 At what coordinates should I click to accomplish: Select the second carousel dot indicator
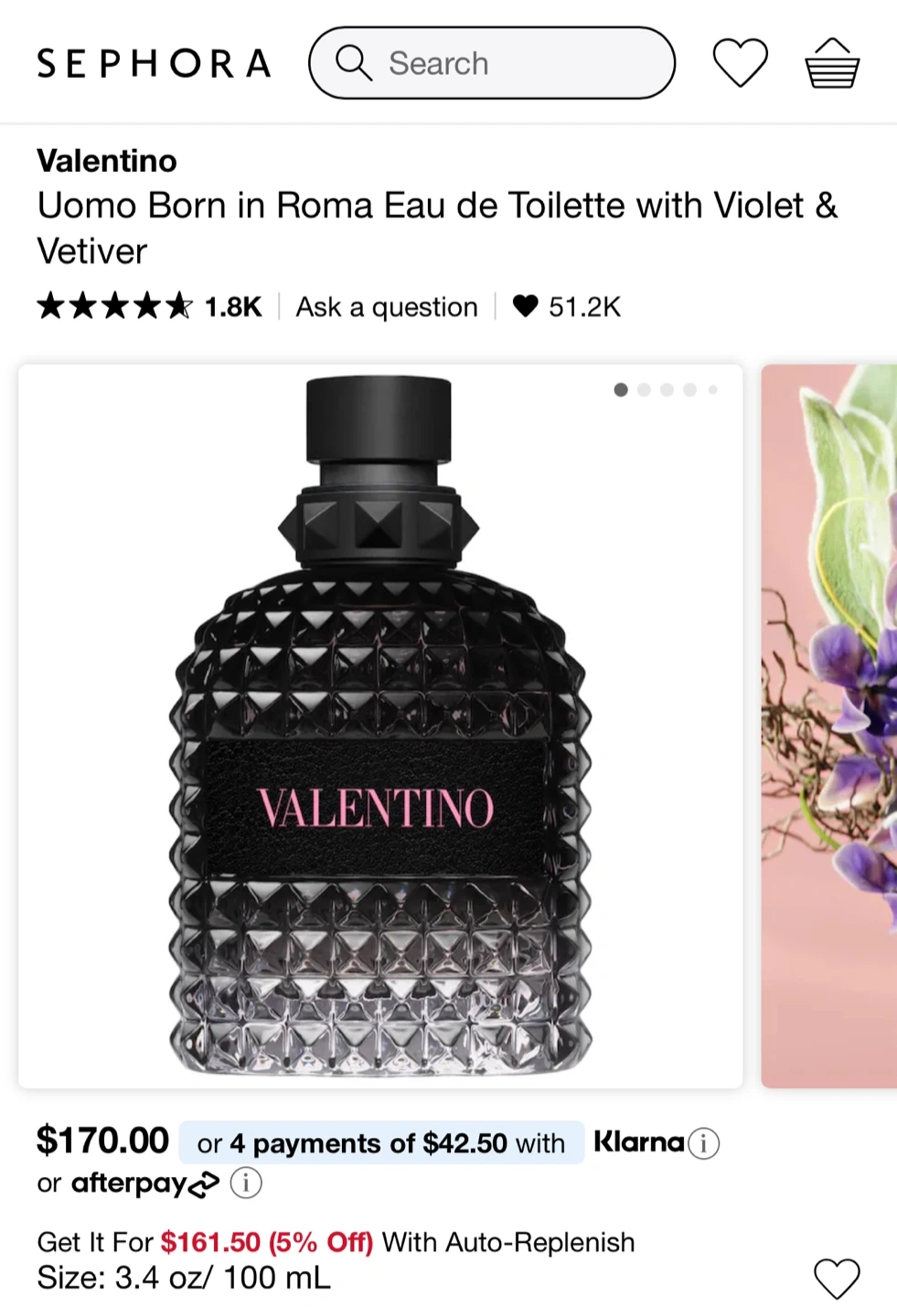(x=644, y=390)
